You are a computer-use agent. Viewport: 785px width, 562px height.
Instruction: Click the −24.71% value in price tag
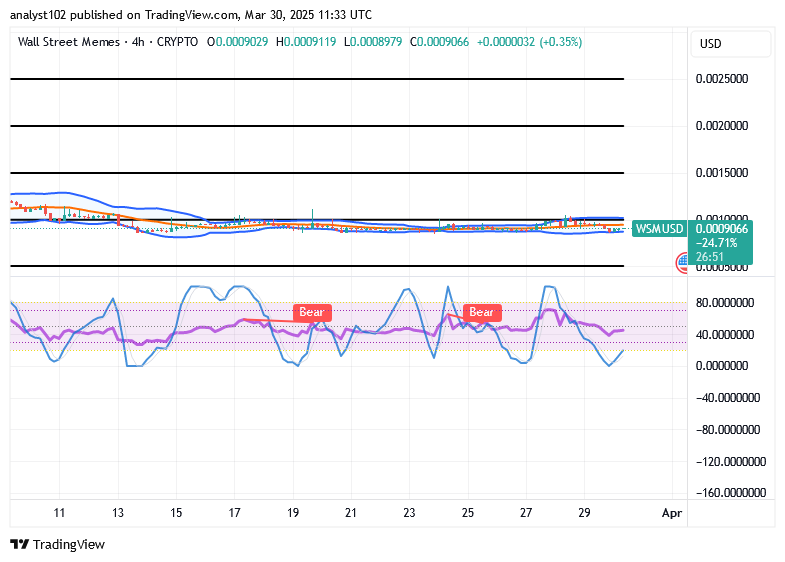coord(716,243)
